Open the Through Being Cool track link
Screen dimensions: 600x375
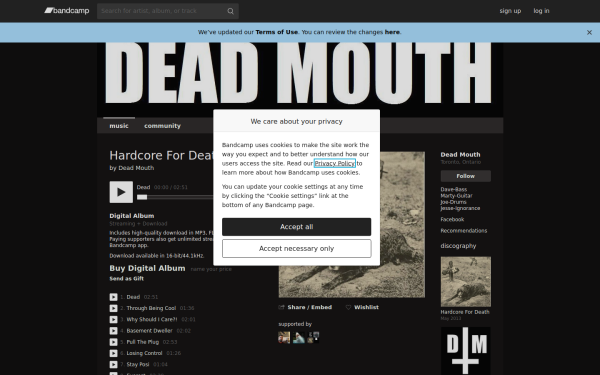151,308
